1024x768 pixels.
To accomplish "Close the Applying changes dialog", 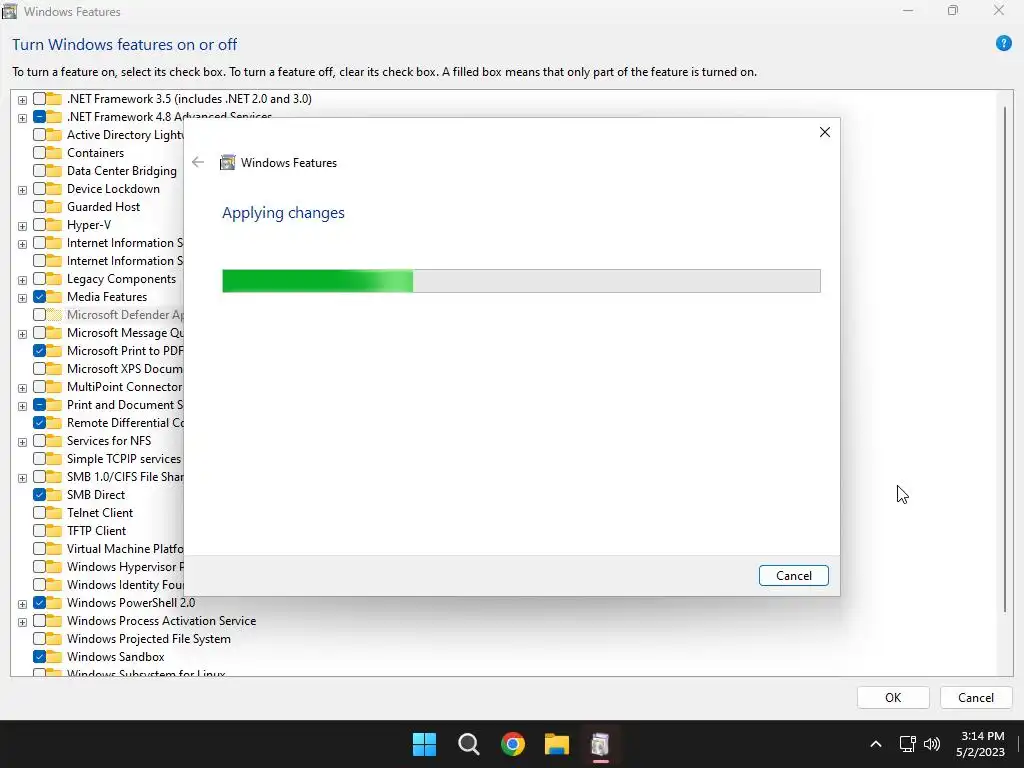I will (825, 132).
